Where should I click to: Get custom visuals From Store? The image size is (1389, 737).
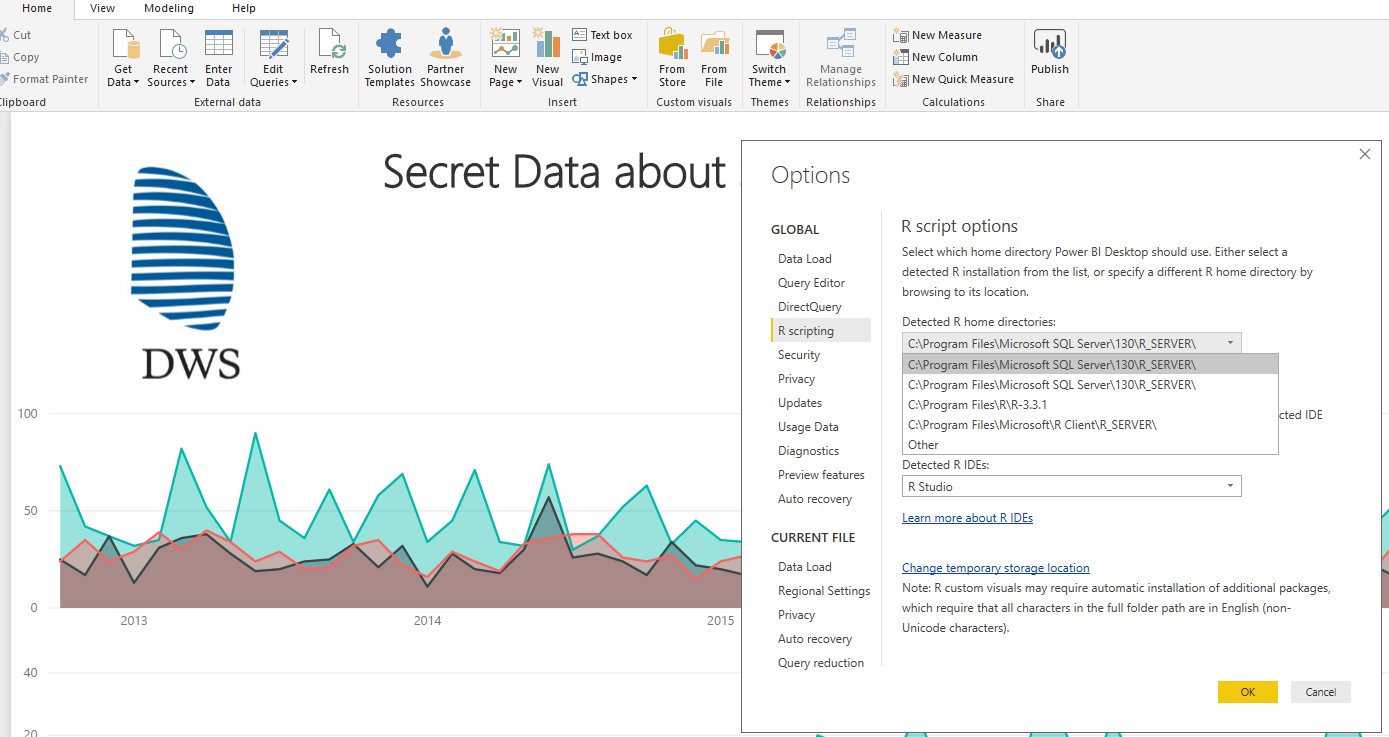[x=672, y=58]
